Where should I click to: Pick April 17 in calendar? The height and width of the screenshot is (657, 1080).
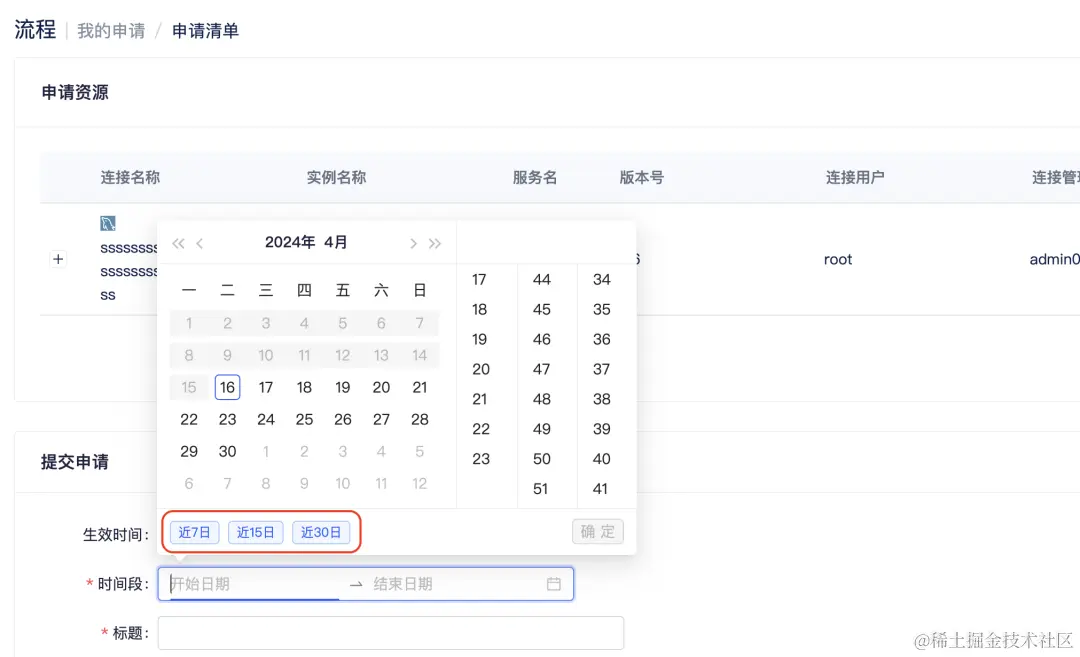266,387
